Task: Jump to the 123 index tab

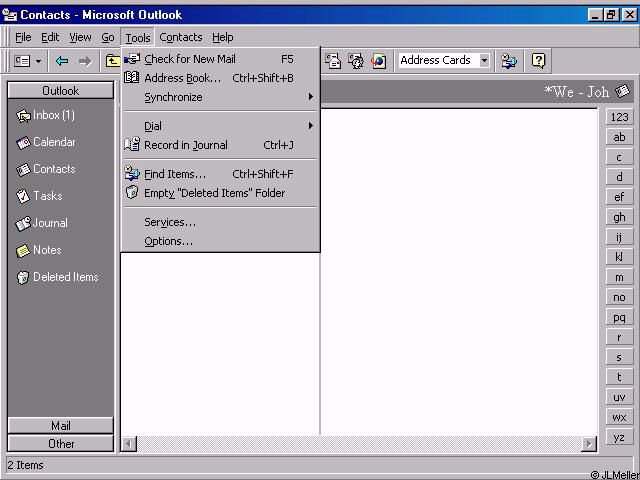Action: pos(619,117)
